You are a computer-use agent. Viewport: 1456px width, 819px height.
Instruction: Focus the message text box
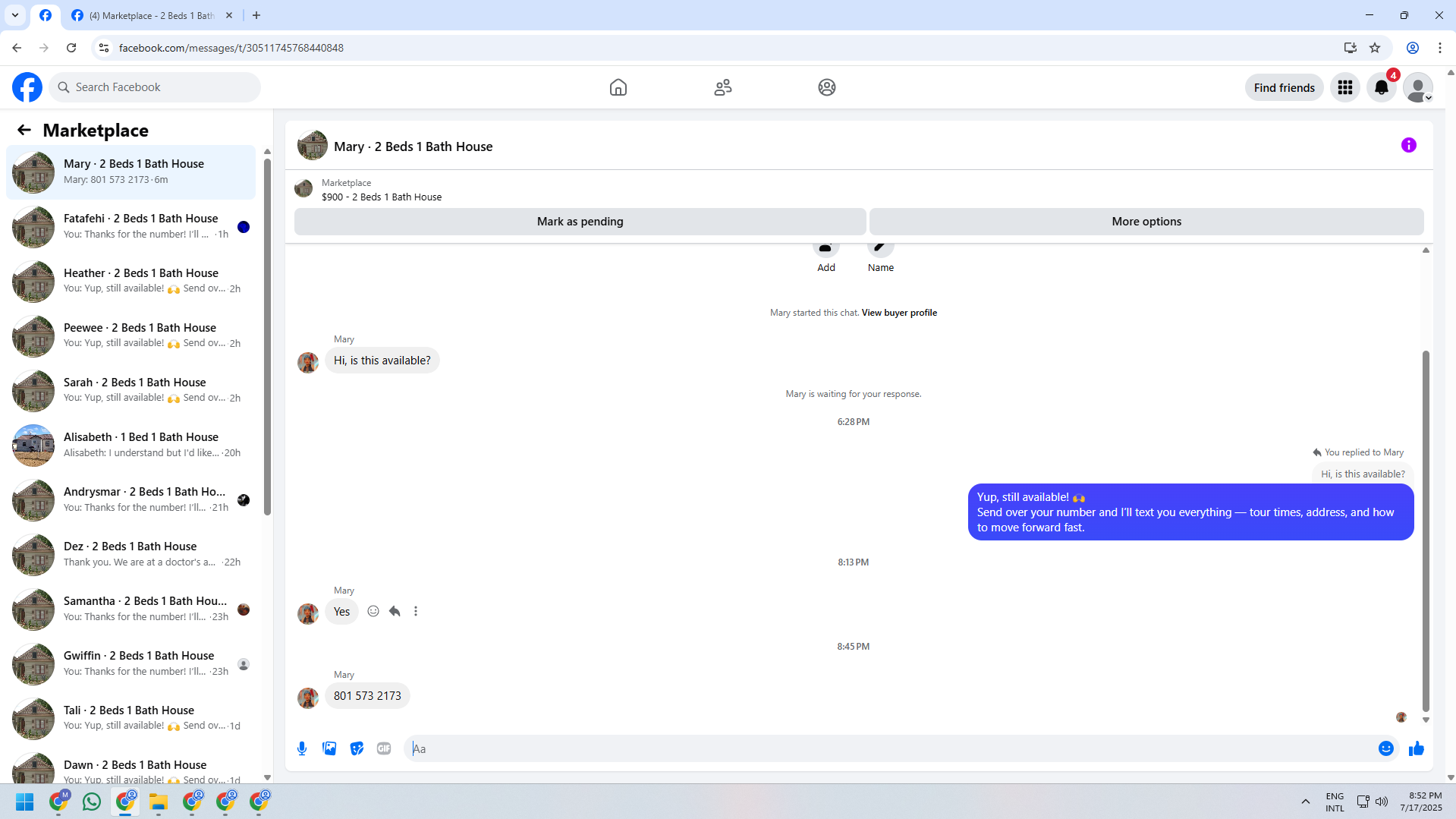889,748
